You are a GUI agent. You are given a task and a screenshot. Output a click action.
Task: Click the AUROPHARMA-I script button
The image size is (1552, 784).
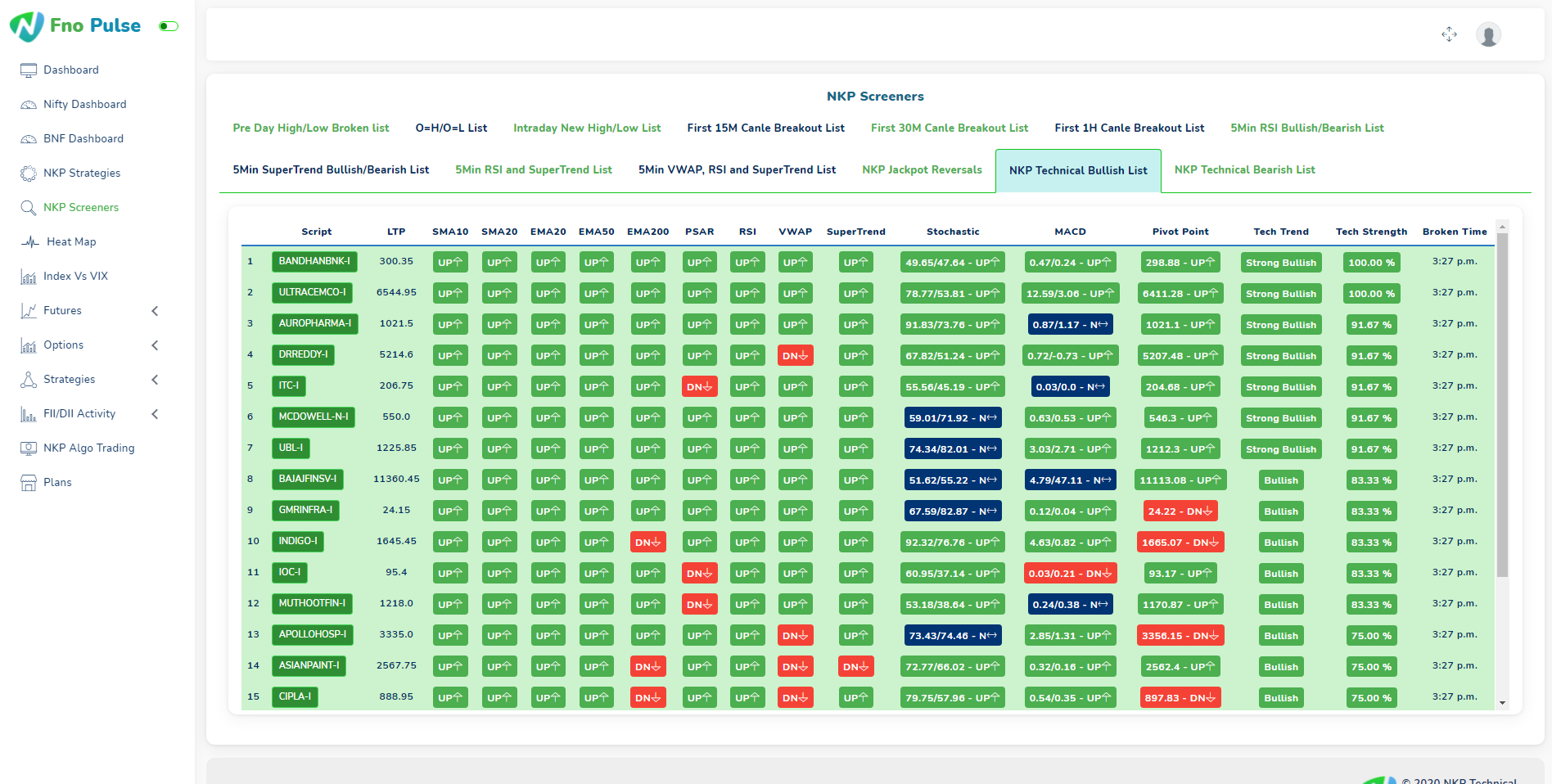pyautogui.click(x=315, y=324)
